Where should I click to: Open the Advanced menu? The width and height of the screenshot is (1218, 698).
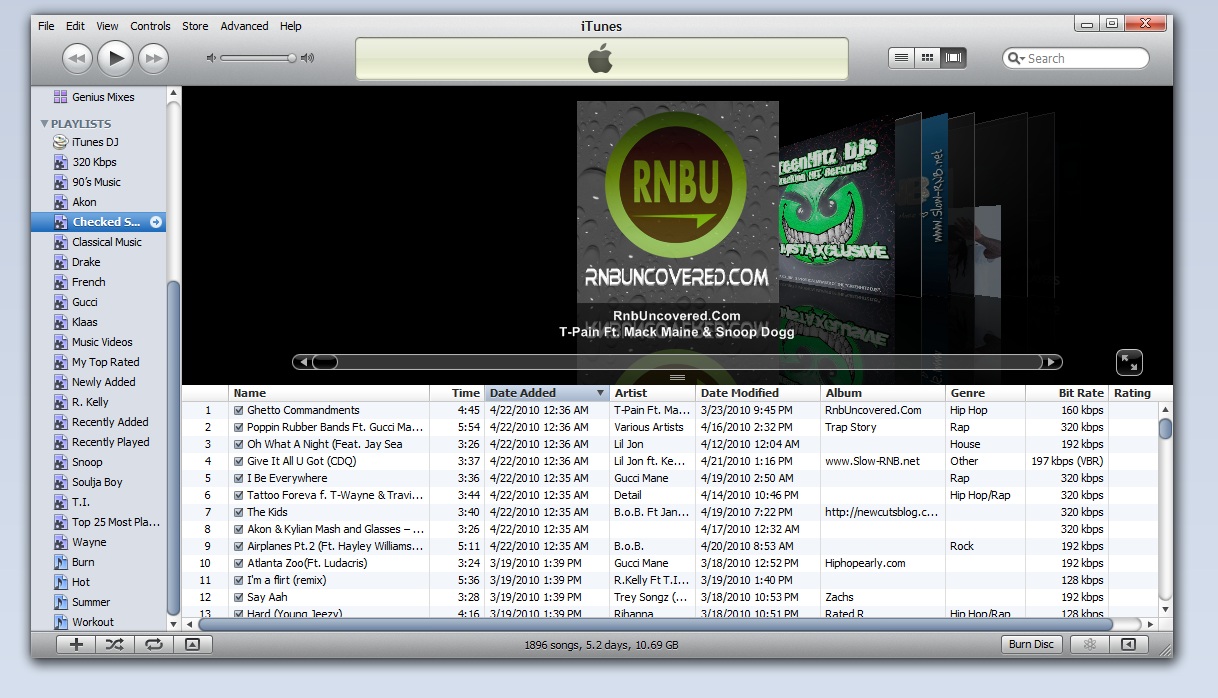244,26
